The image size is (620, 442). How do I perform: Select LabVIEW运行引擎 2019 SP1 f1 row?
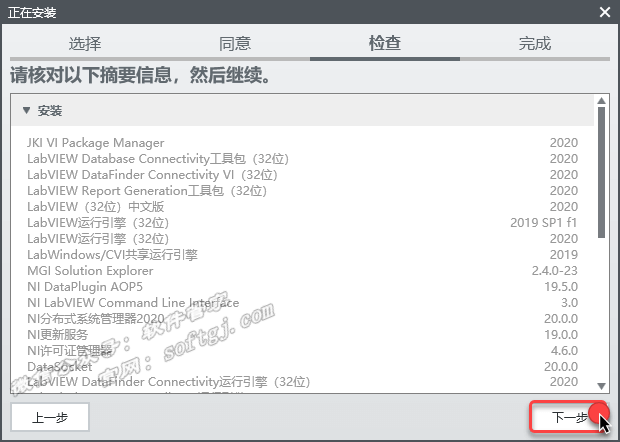(302, 223)
